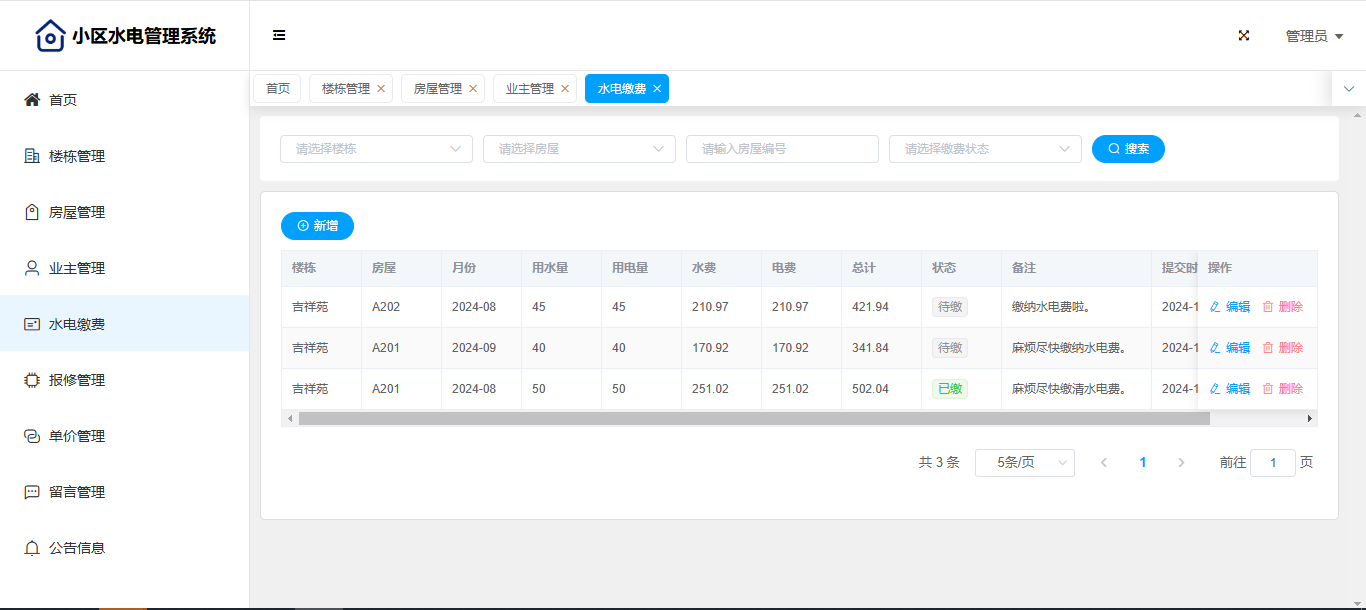Screen dimensions: 1366x610
Task: Expand the 请选择楼栋 dropdown
Action: (376, 149)
